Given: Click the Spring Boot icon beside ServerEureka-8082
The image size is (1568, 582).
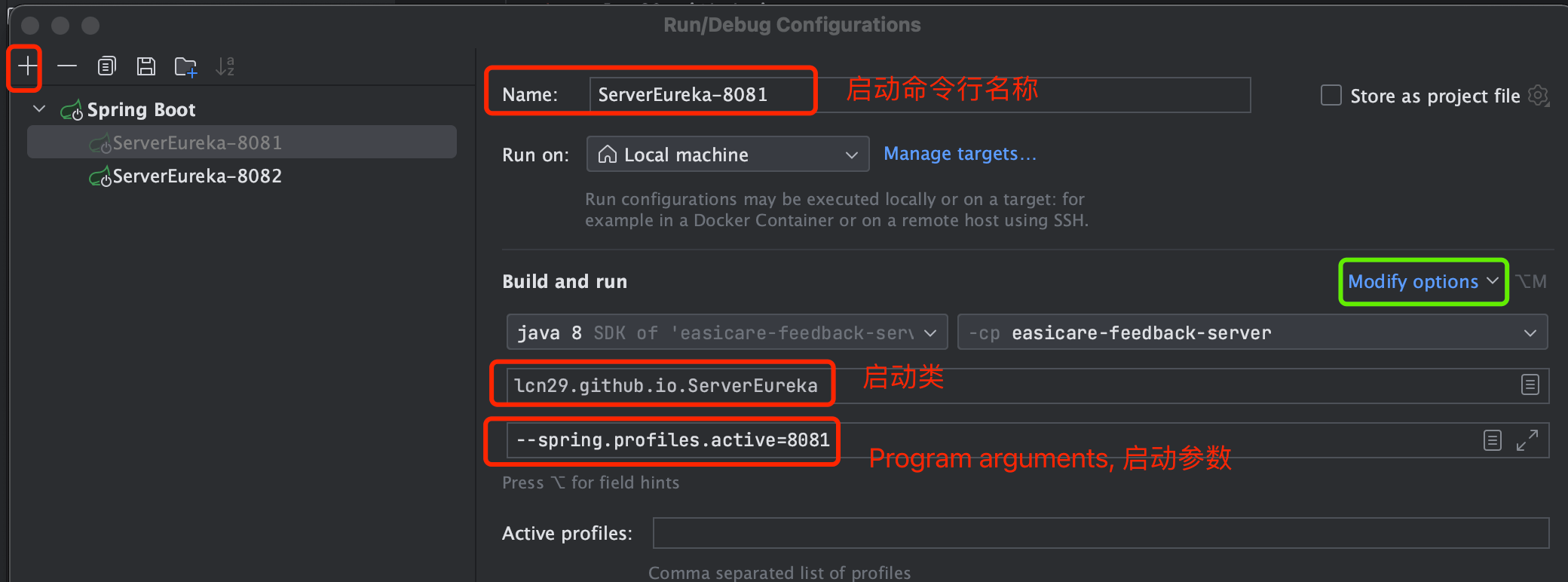Looking at the screenshot, I should point(100,177).
